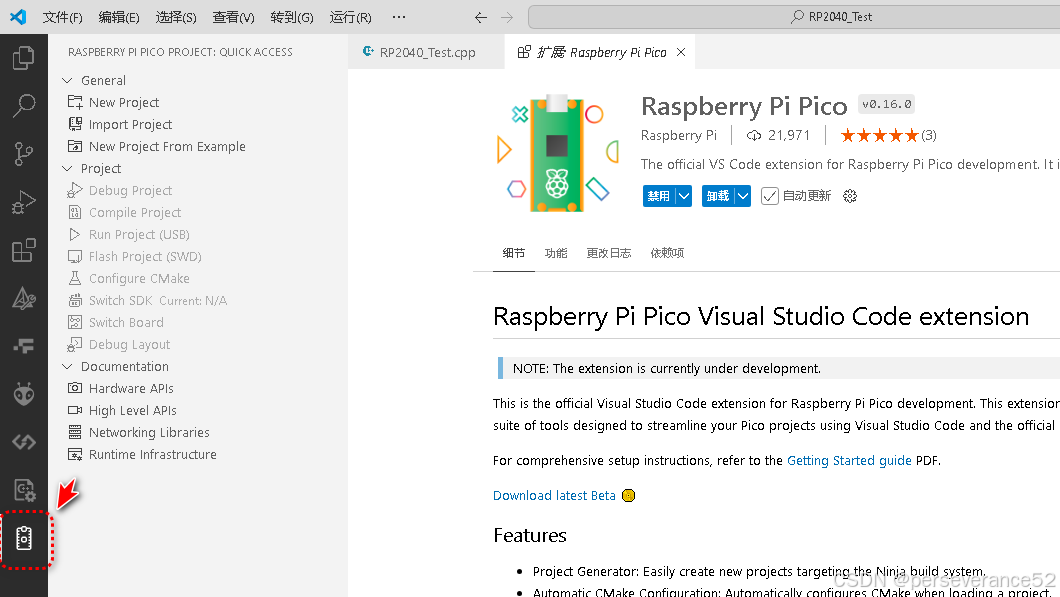Viewport: 1060px width, 597px height.
Task: Open Runtime Infrastructure documentation
Action: pos(153,454)
